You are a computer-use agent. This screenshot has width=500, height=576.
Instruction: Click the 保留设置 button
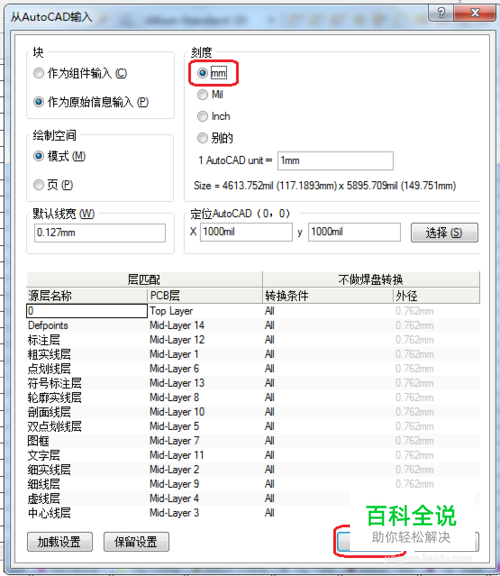click(x=136, y=542)
